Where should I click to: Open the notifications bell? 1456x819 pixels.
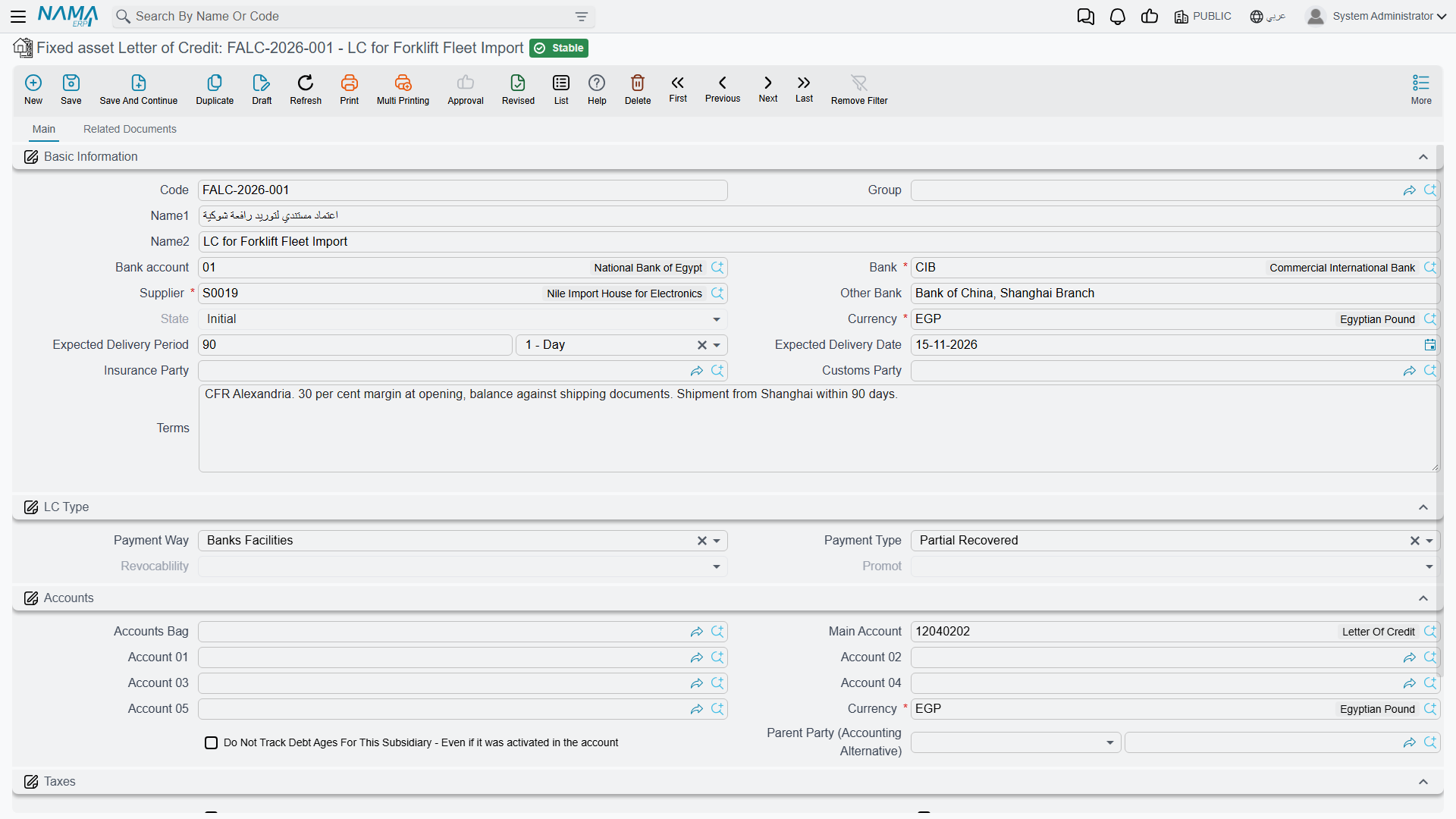1118,17
